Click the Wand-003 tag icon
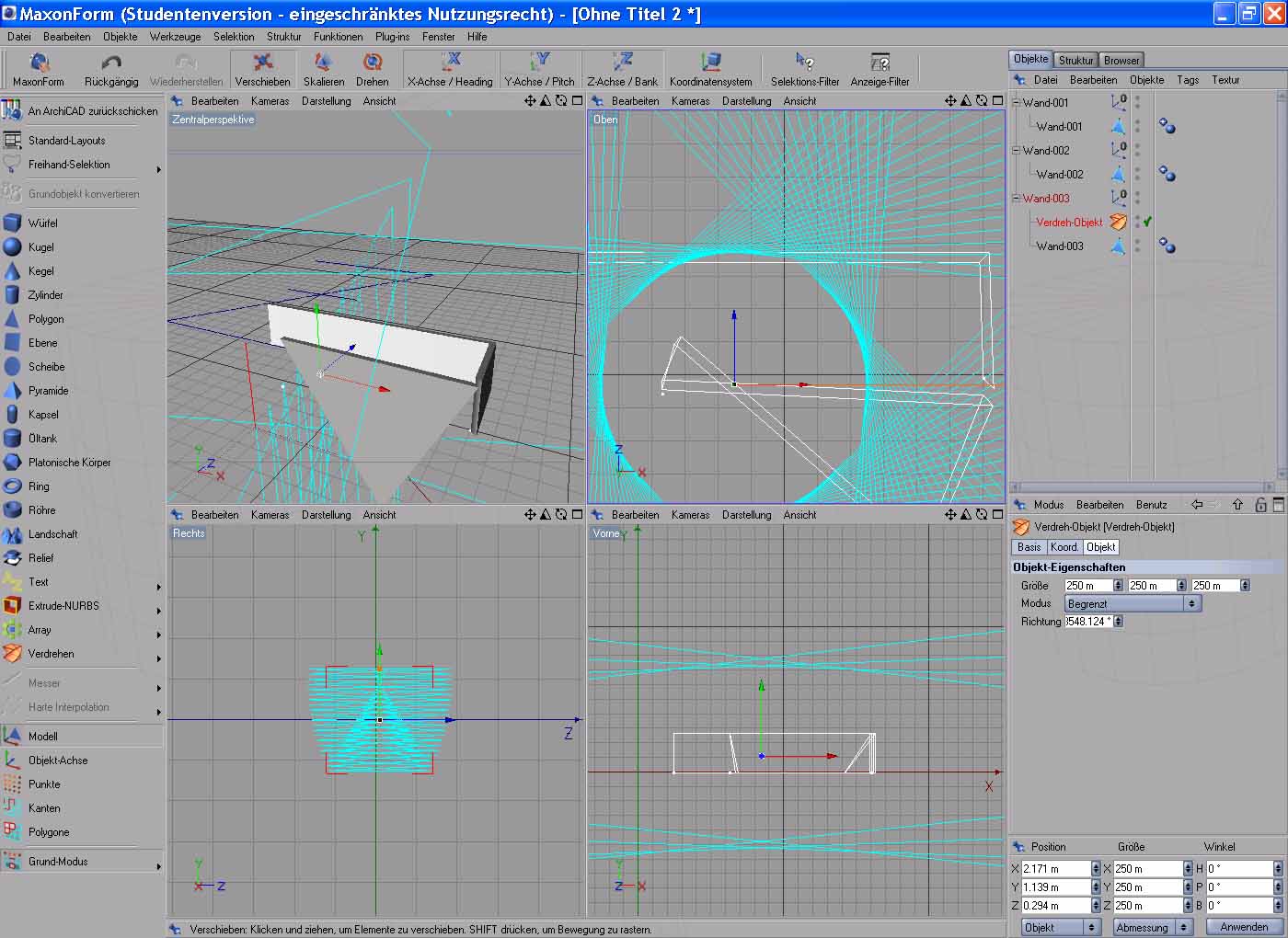Image resolution: width=1288 pixels, height=938 pixels. [x=1167, y=246]
